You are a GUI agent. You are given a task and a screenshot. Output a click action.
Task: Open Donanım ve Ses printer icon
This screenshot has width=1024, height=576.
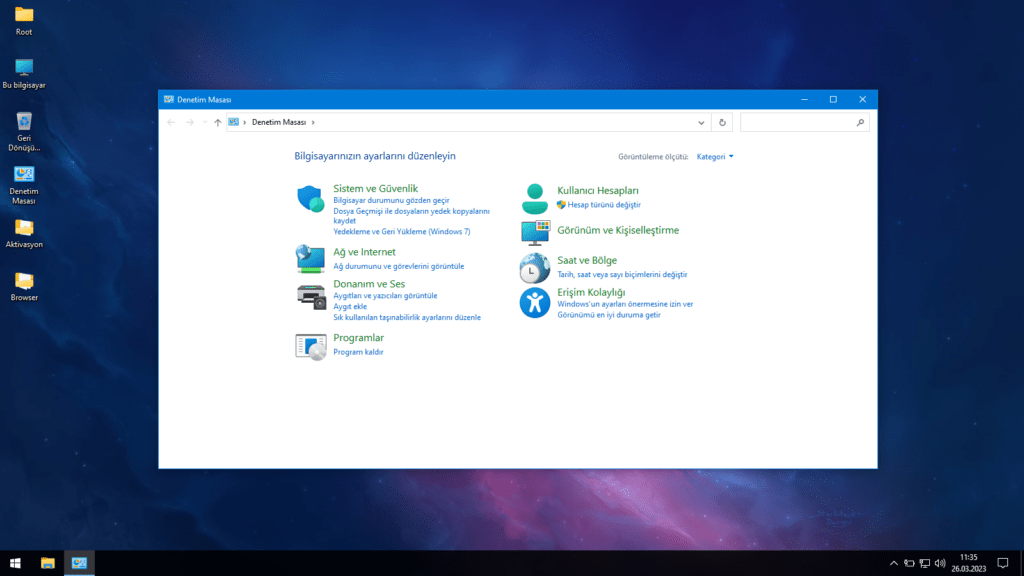tap(311, 295)
